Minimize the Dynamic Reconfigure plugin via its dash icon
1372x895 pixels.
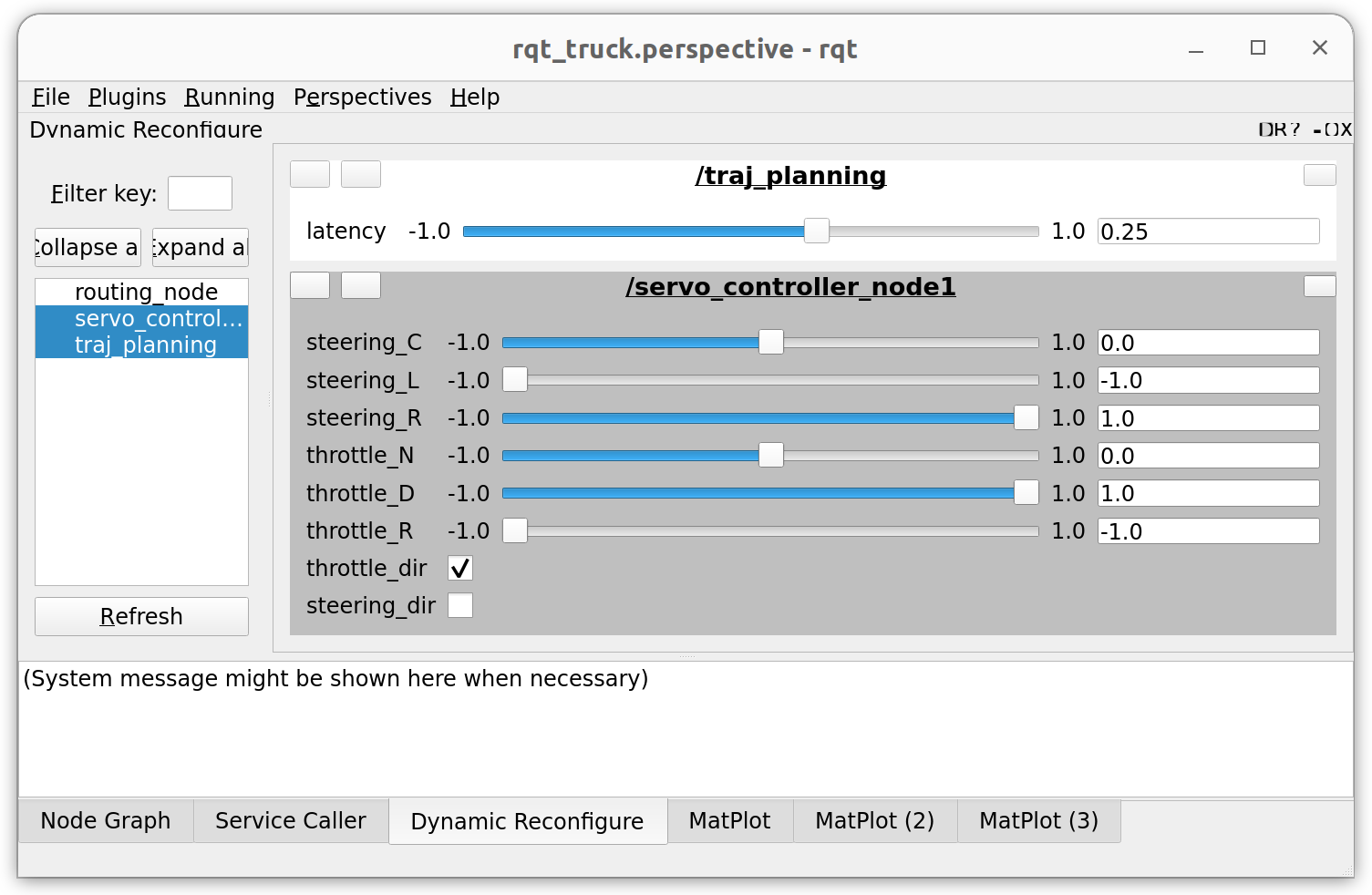pos(1316,129)
